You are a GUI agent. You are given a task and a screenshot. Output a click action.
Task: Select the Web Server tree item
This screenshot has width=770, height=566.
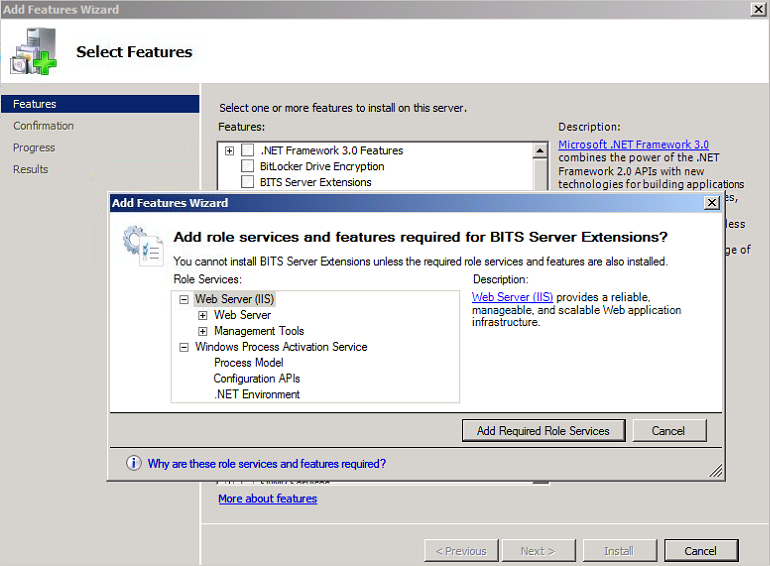242,315
